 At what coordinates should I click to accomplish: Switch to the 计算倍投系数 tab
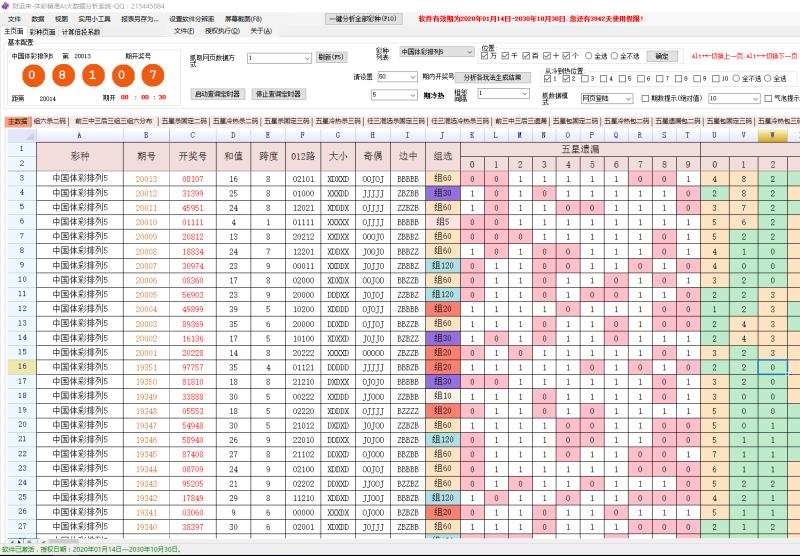coord(81,32)
